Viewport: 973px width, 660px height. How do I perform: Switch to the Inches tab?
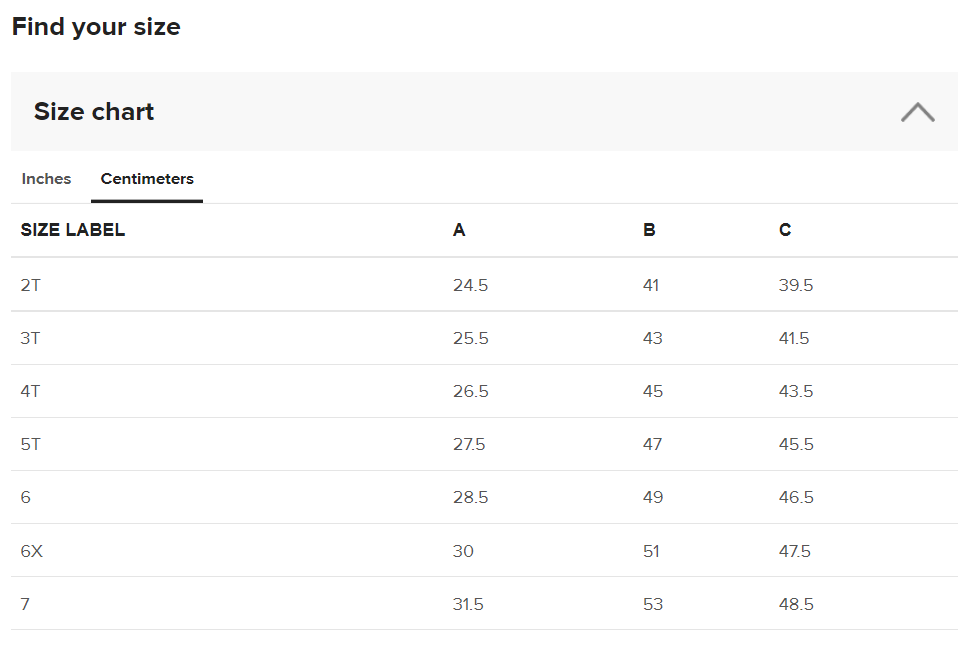point(46,179)
